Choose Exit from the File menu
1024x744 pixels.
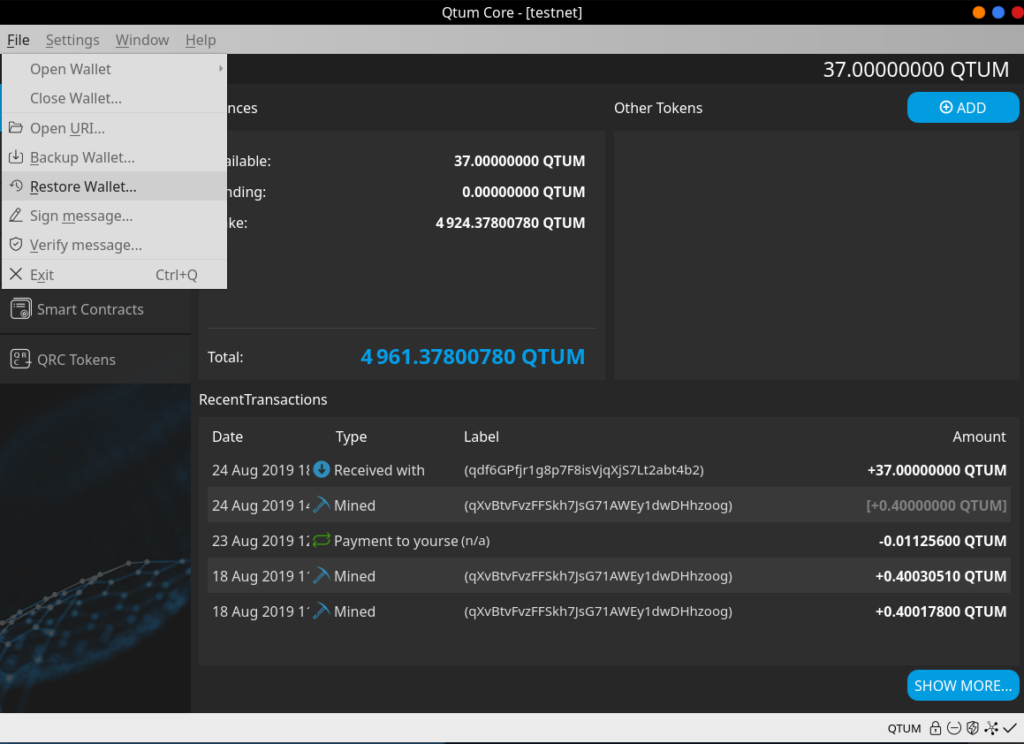click(114, 274)
